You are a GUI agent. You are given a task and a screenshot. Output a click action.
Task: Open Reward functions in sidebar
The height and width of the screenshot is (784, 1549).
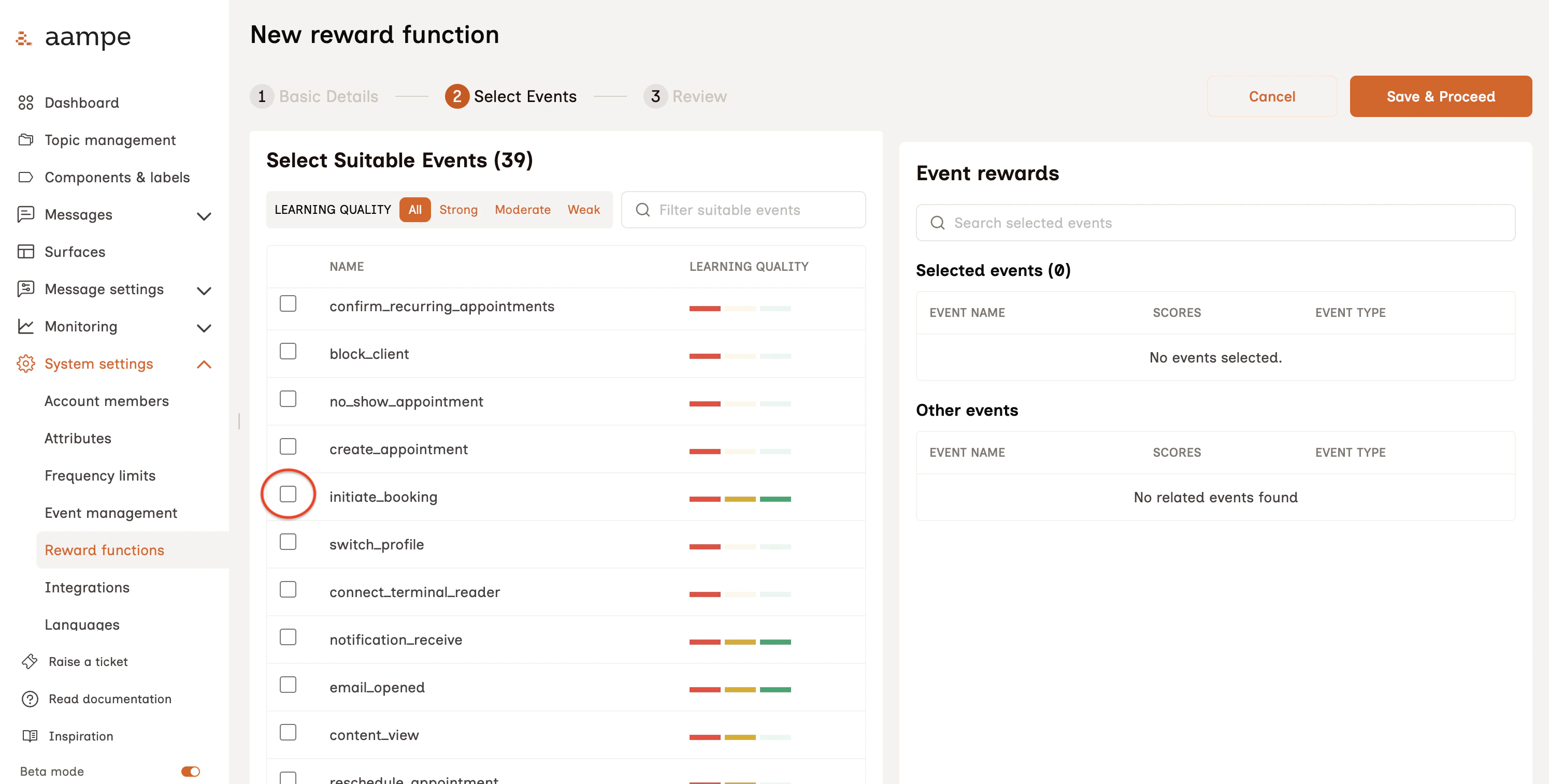(x=104, y=549)
